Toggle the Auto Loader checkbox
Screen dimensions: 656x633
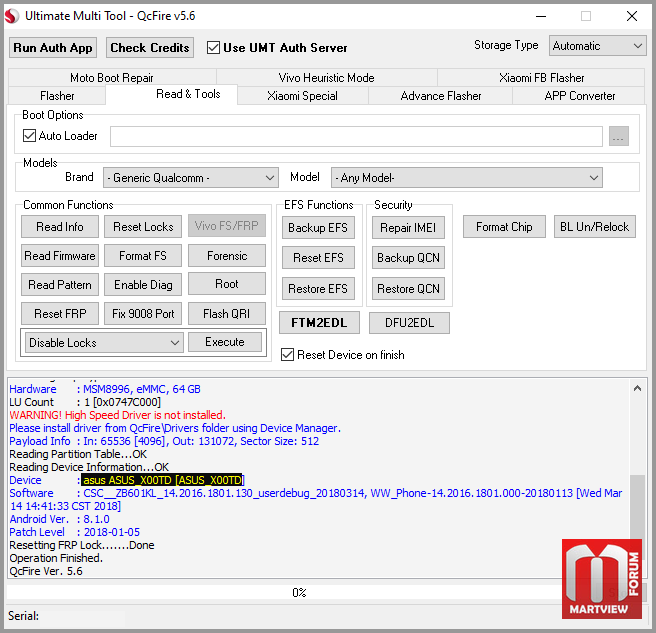click(30, 136)
